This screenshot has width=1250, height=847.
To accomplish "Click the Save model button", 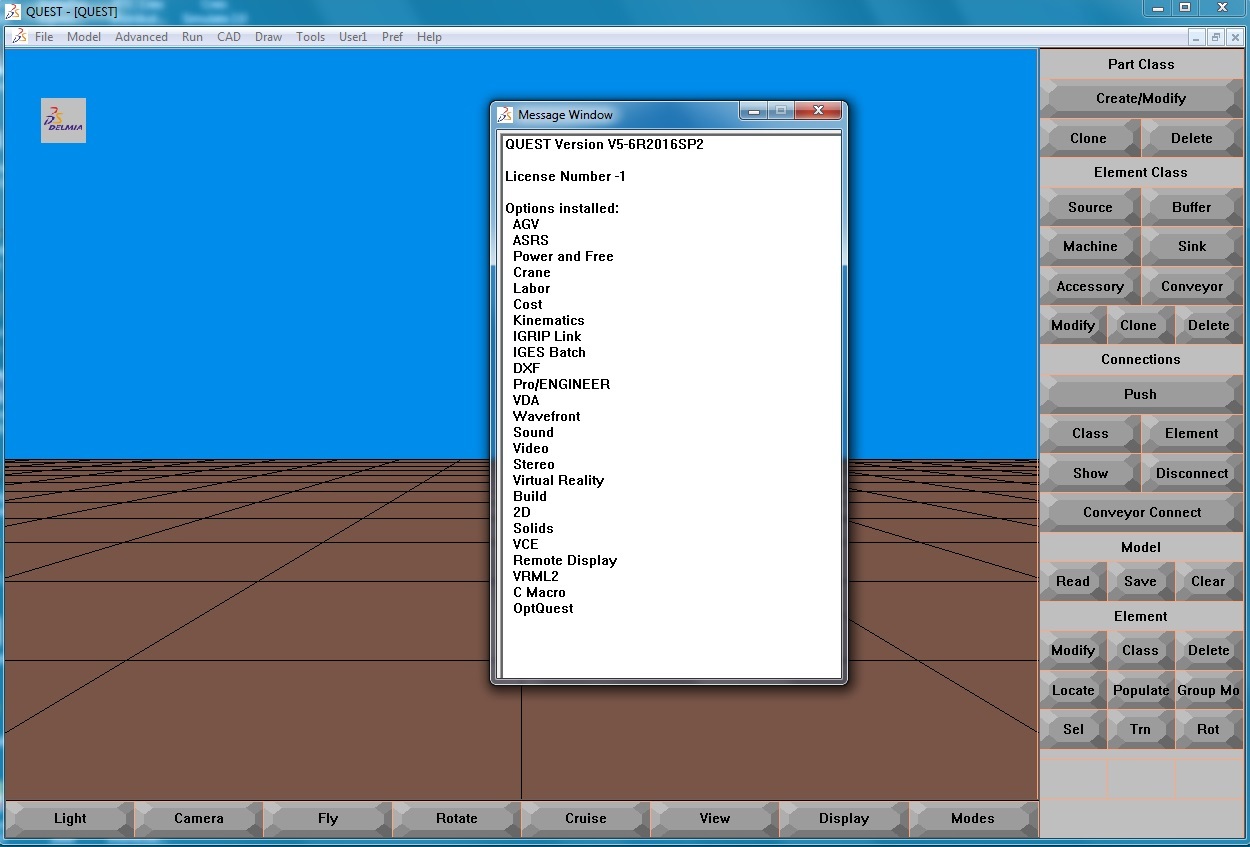I will pos(1140,581).
